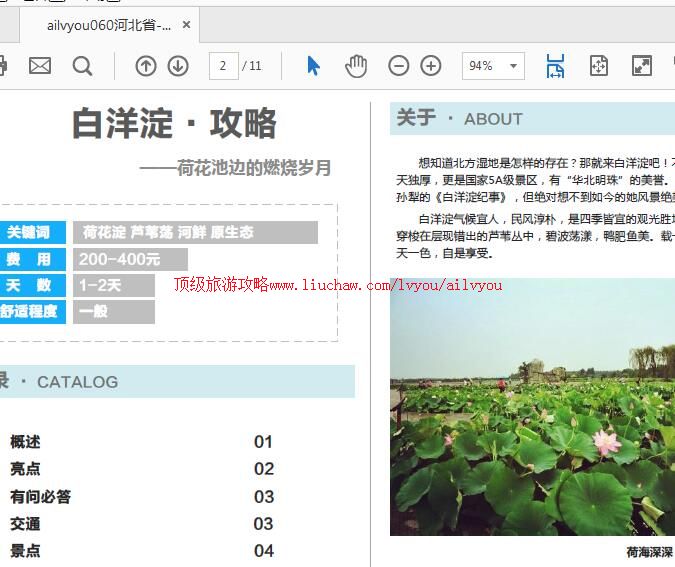Go to next page with down arrow
Image resolution: width=675 pixels, height=567 pixels.
pyautogui.click(x=178, y=66)
